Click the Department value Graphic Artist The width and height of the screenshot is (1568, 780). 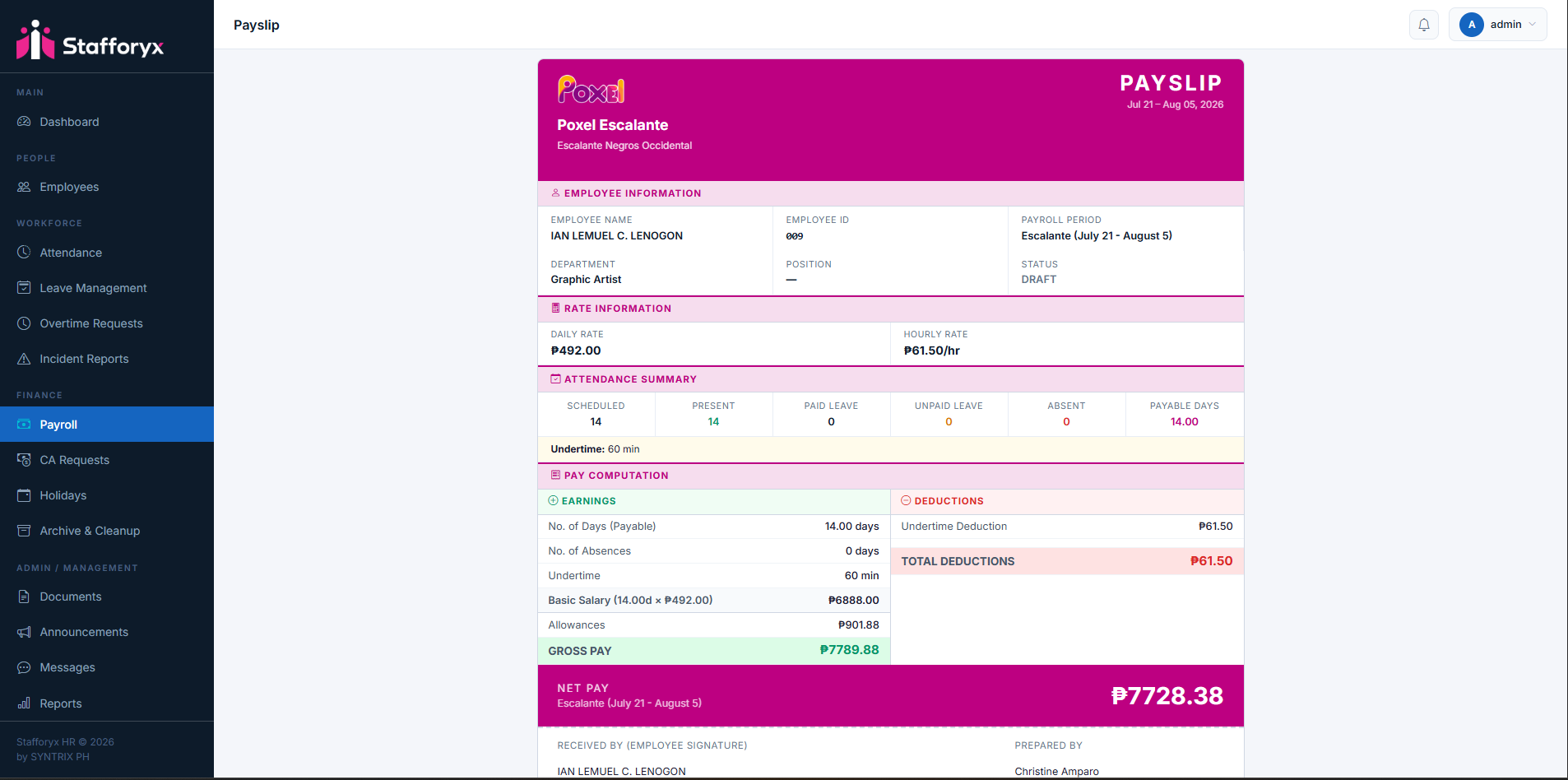(586, 280)
